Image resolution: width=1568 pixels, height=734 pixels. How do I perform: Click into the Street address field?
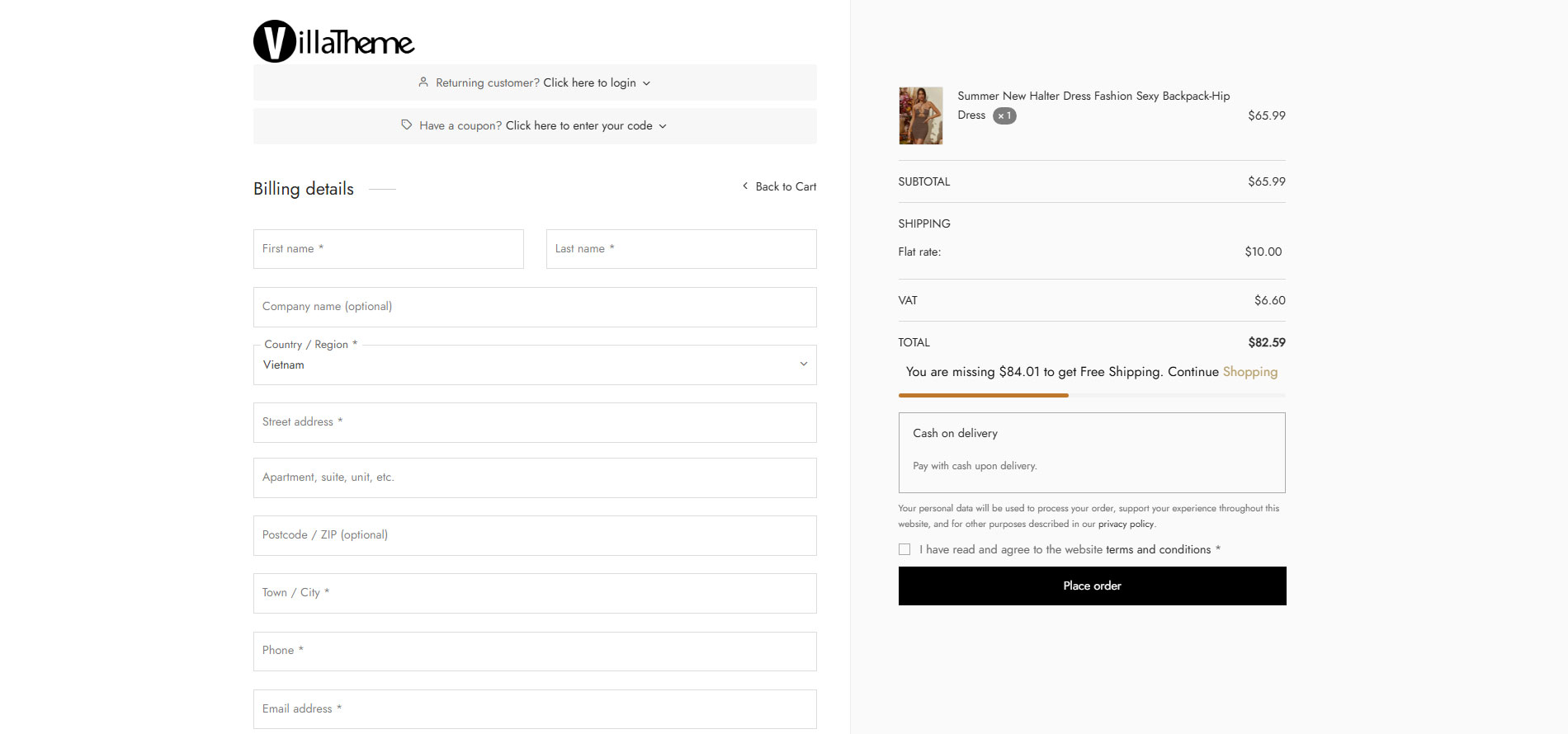tap(535, 422)
